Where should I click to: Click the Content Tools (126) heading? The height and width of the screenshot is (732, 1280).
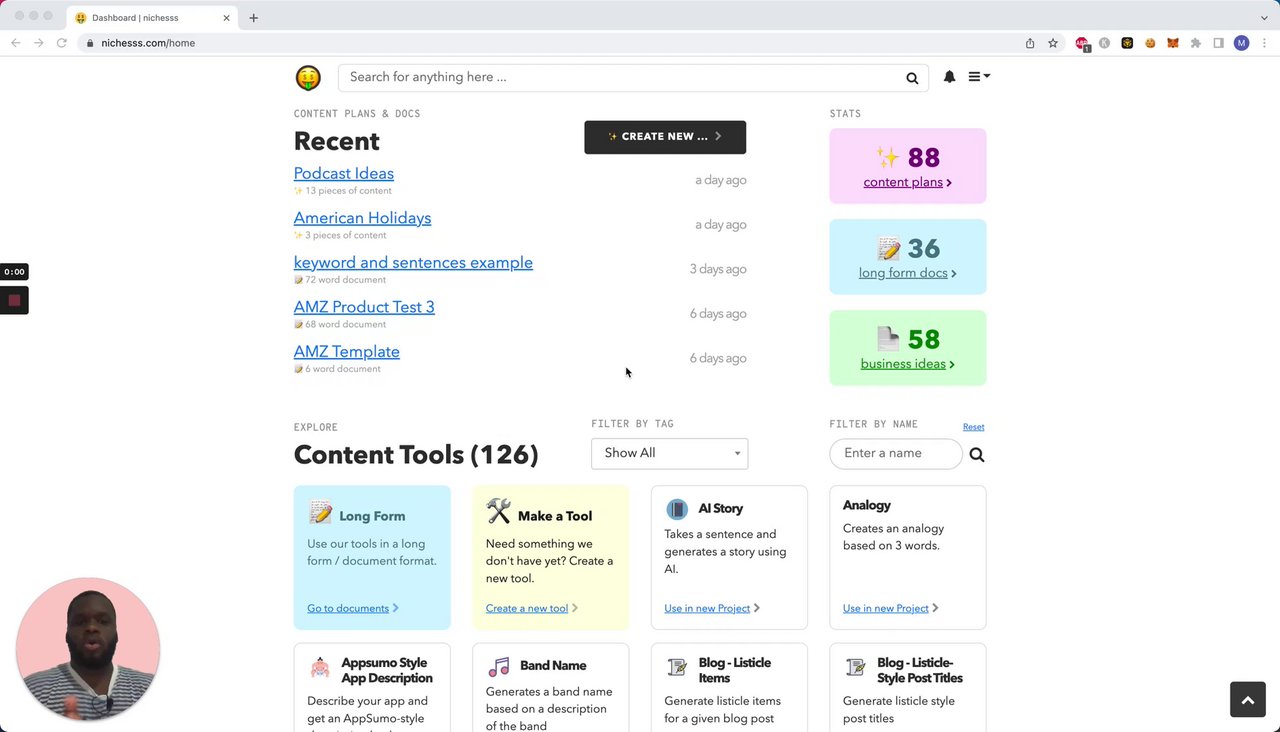coord(416,455)
